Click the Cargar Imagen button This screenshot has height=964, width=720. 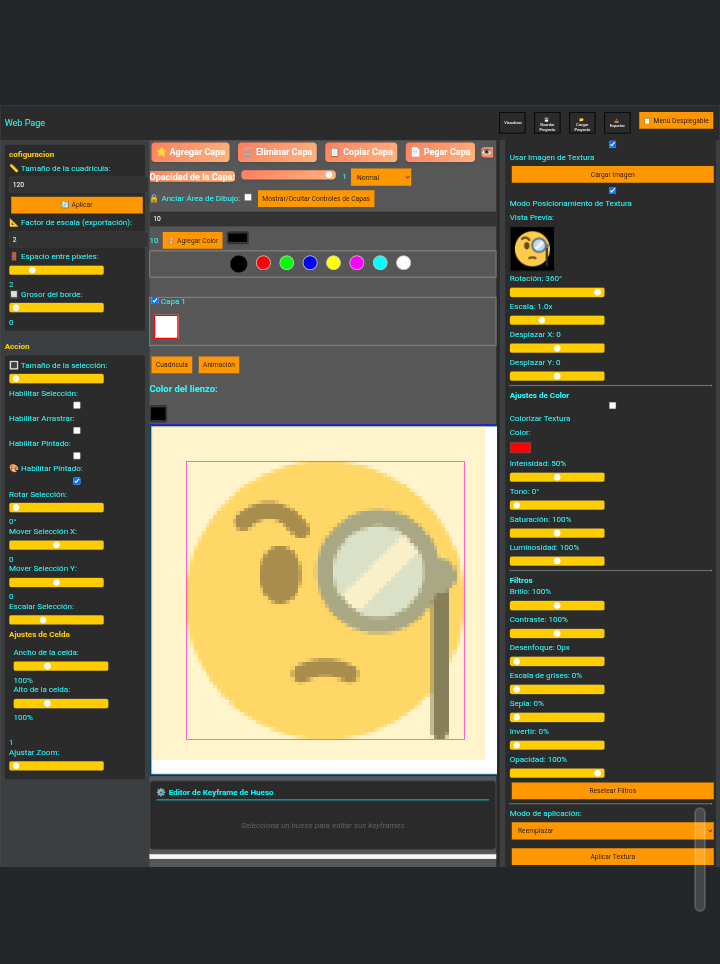point(612,175)
